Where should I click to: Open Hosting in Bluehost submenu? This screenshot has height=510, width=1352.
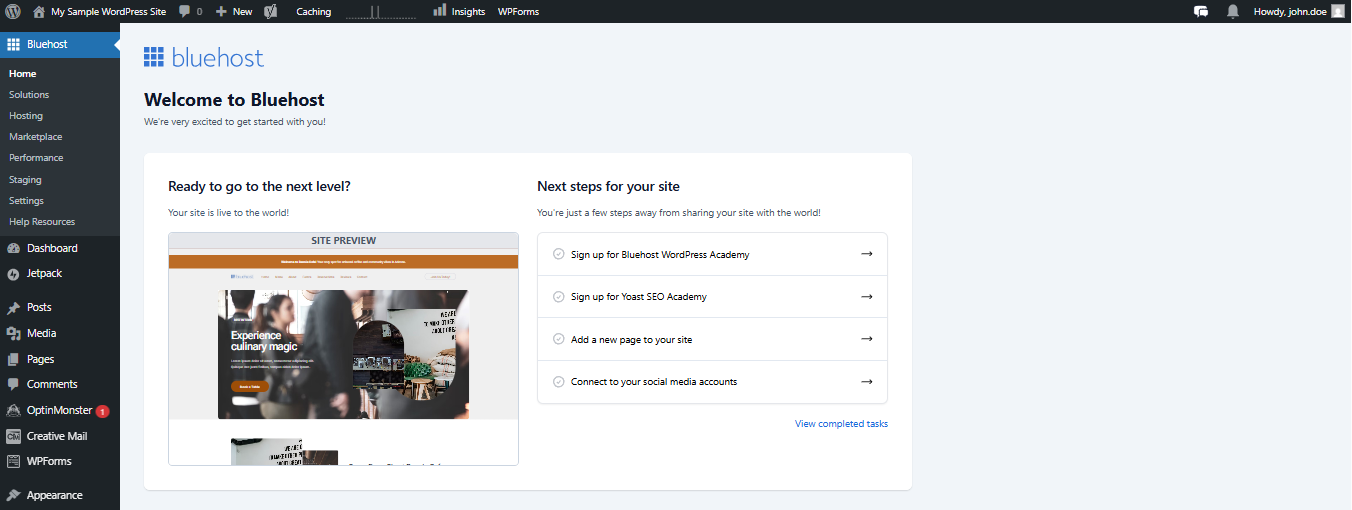26,116
